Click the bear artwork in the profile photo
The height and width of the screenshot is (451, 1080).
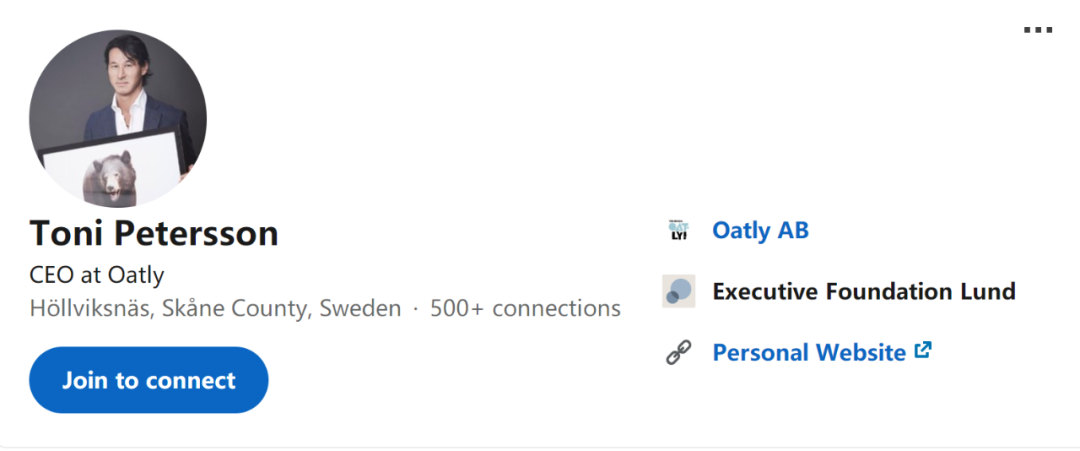[x=107, y=177]
